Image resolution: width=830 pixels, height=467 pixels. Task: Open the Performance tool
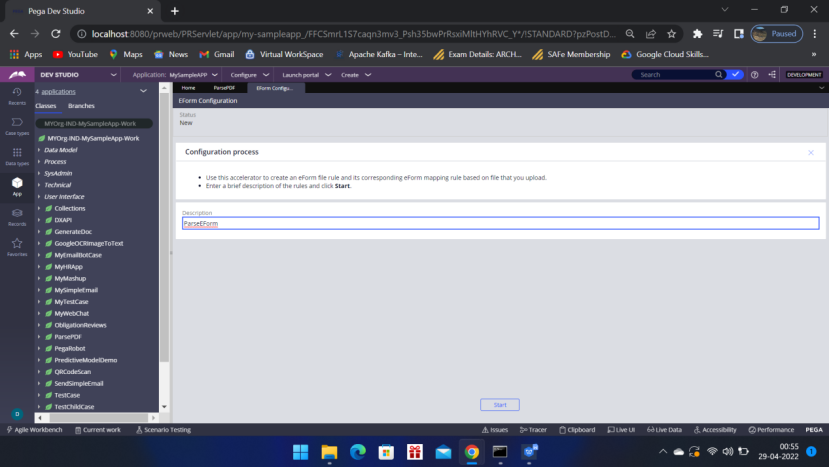(x=771, y=429)
